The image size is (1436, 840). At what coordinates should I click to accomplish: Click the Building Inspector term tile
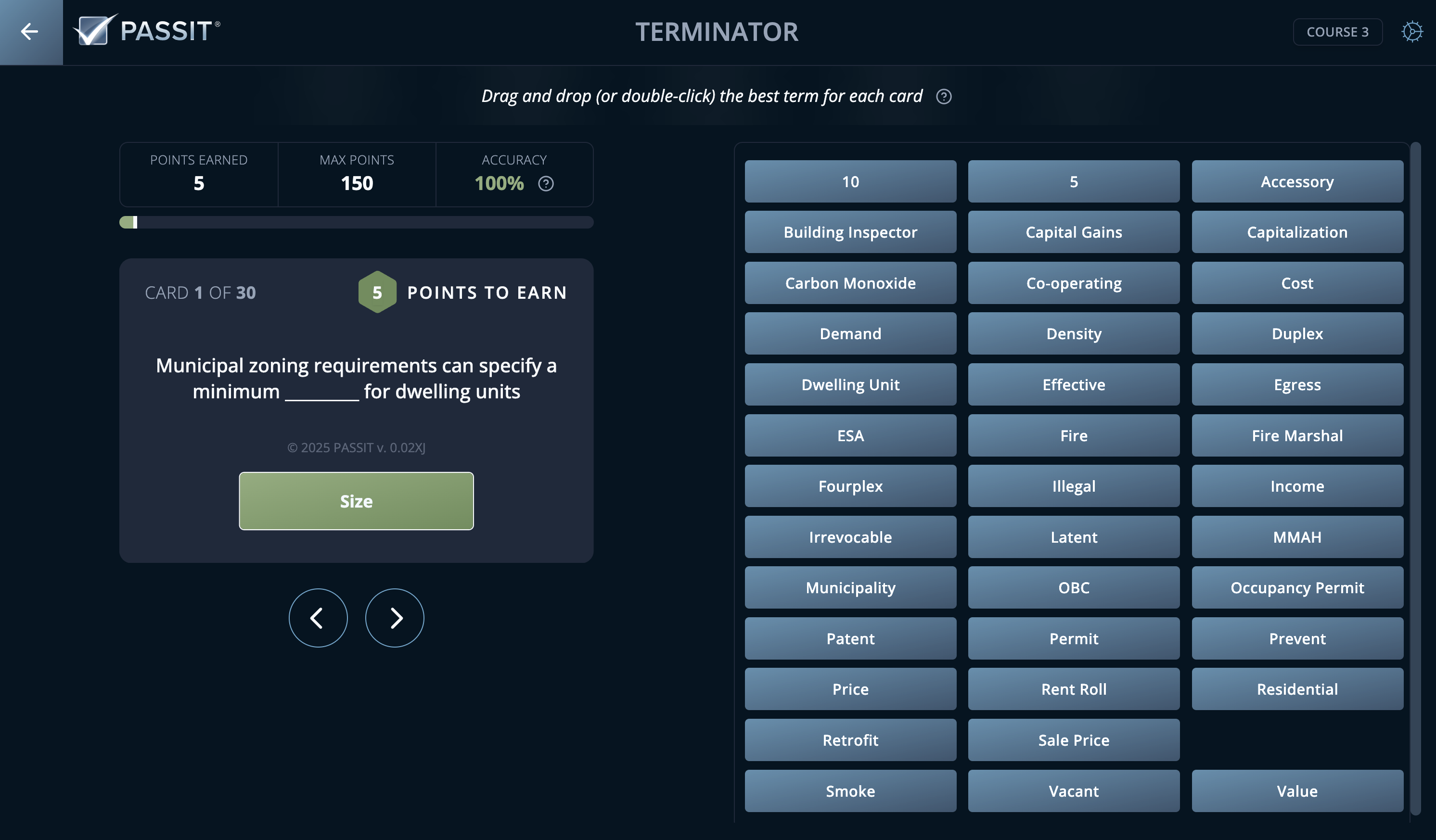(x=850, y=232)
